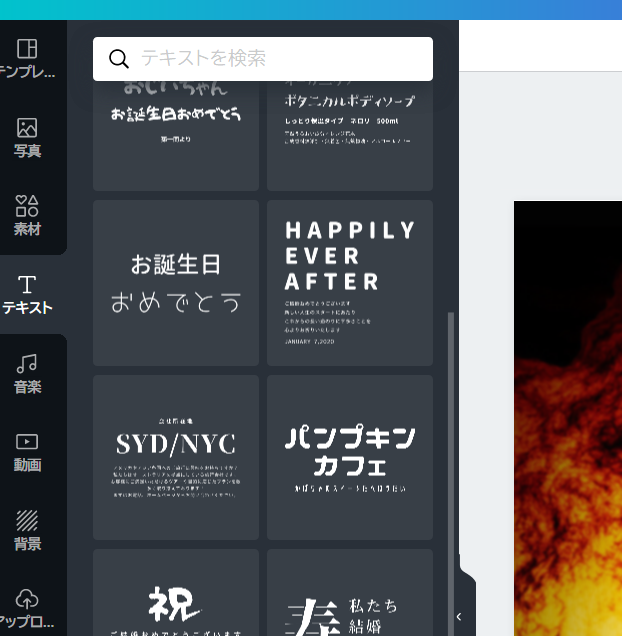Choose the お誕生日おめでとう thin text template
Screen dimensions: 622x636
pos(176,283)
